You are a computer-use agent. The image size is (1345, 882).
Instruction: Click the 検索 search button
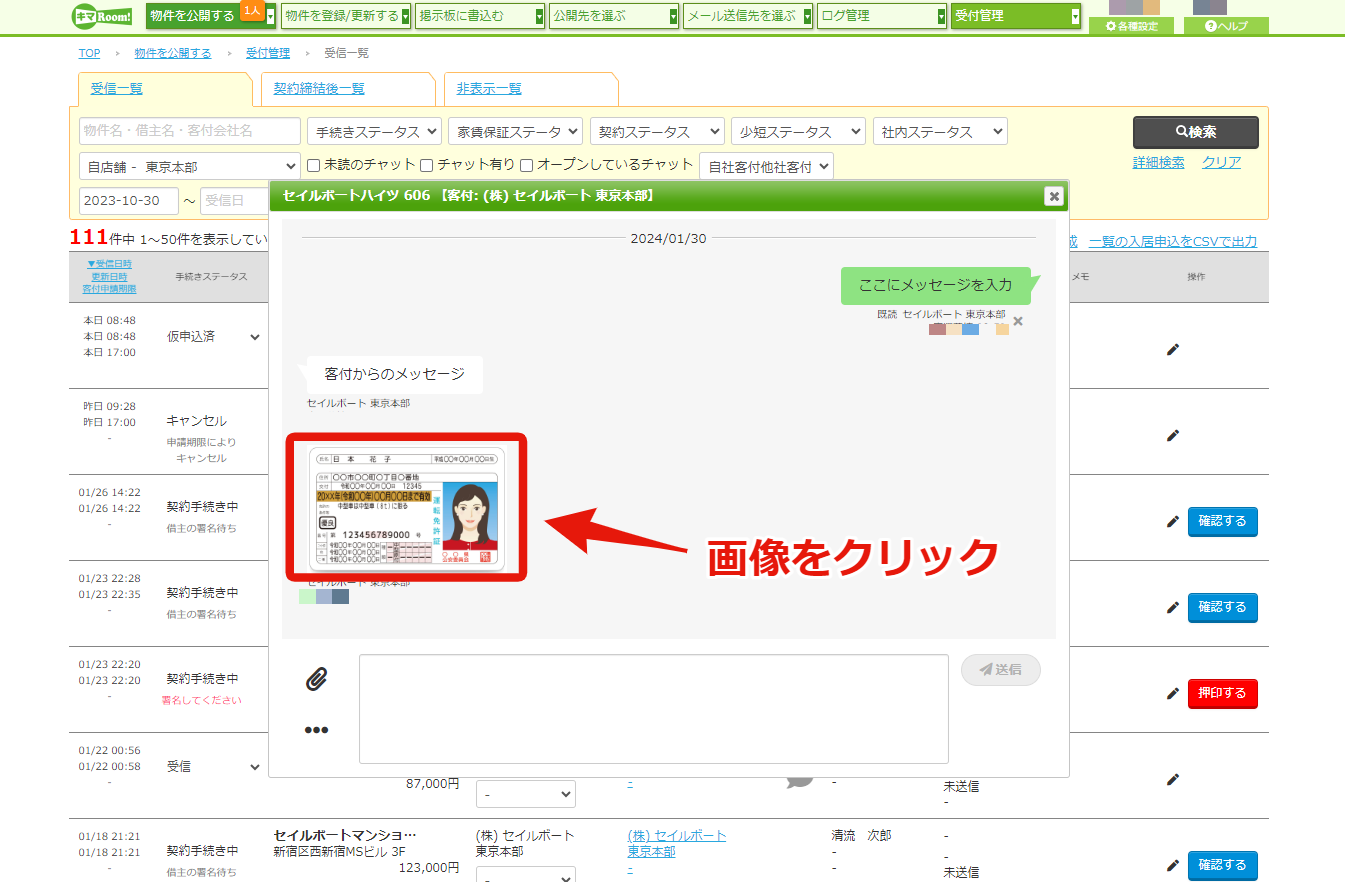[1196, 132]
